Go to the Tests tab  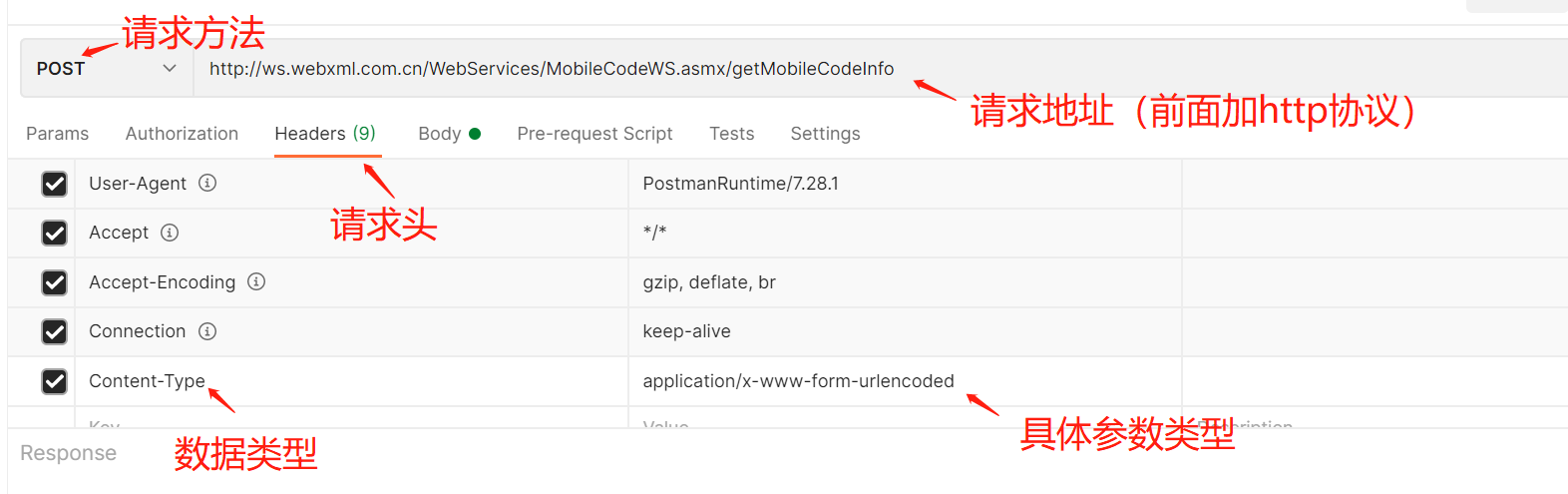click(731, 134)
